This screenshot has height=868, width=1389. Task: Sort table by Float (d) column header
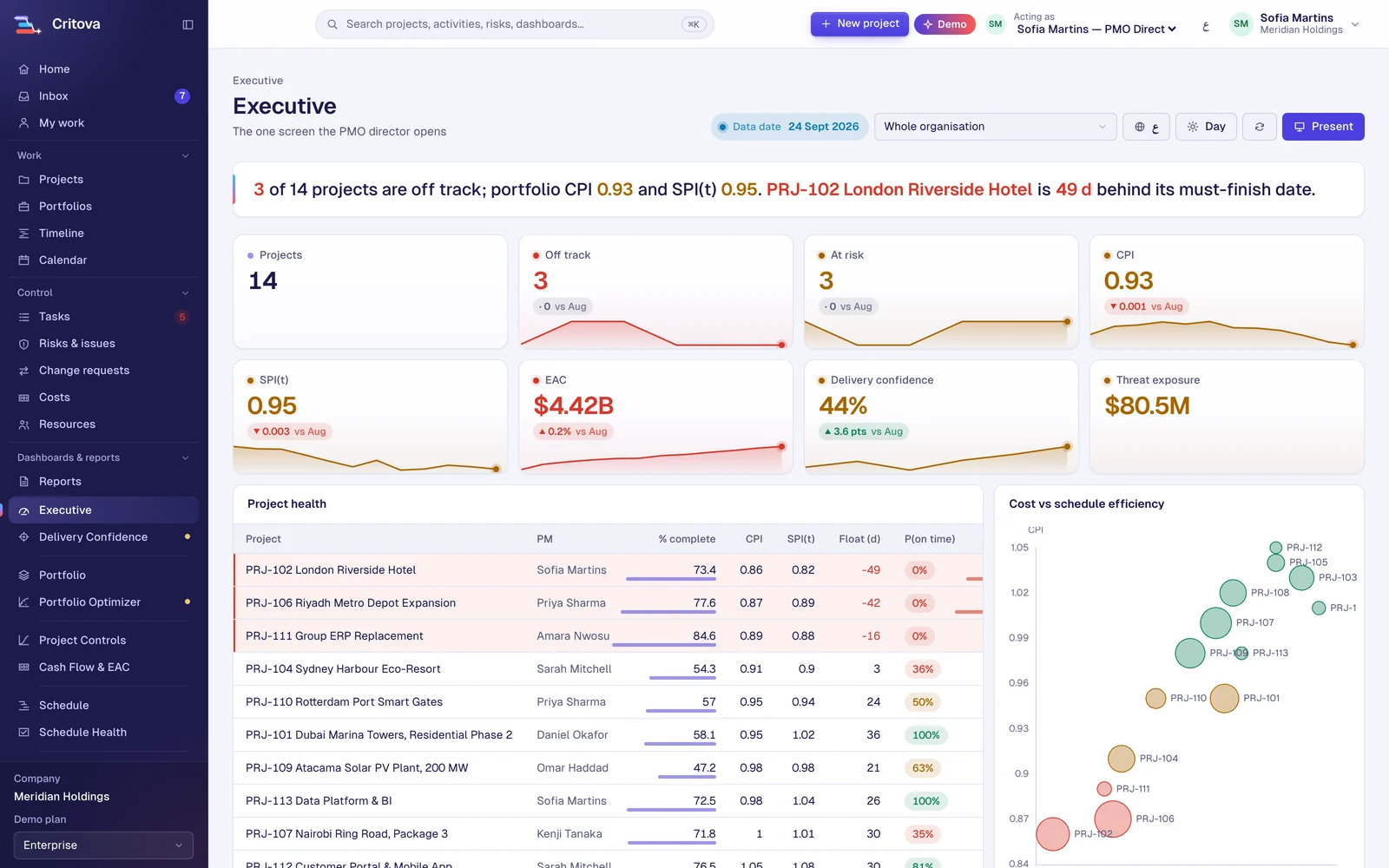click(859, 539)
